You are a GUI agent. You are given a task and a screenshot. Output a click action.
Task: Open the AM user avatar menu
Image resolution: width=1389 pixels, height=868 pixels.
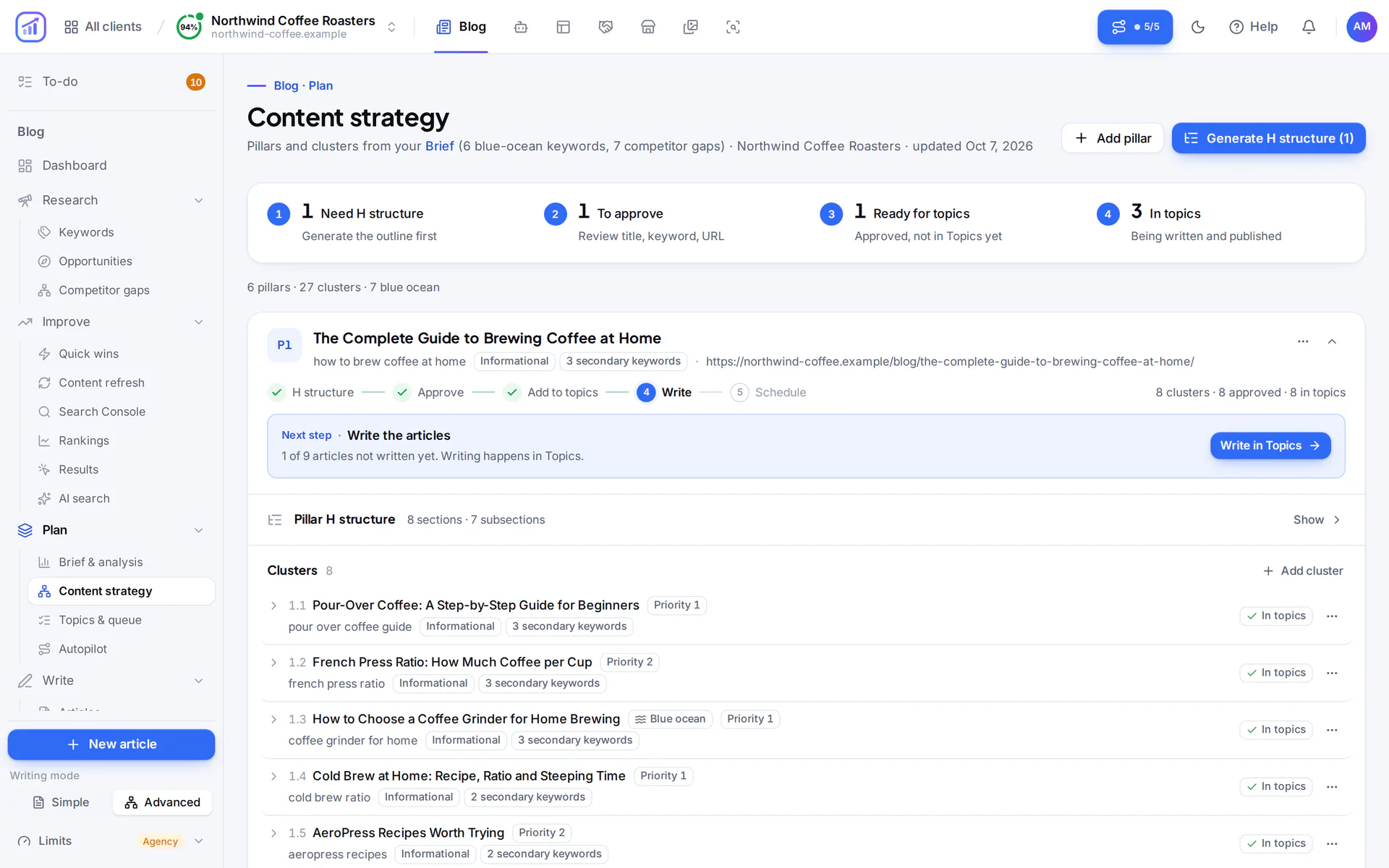tap(1362, 27)
